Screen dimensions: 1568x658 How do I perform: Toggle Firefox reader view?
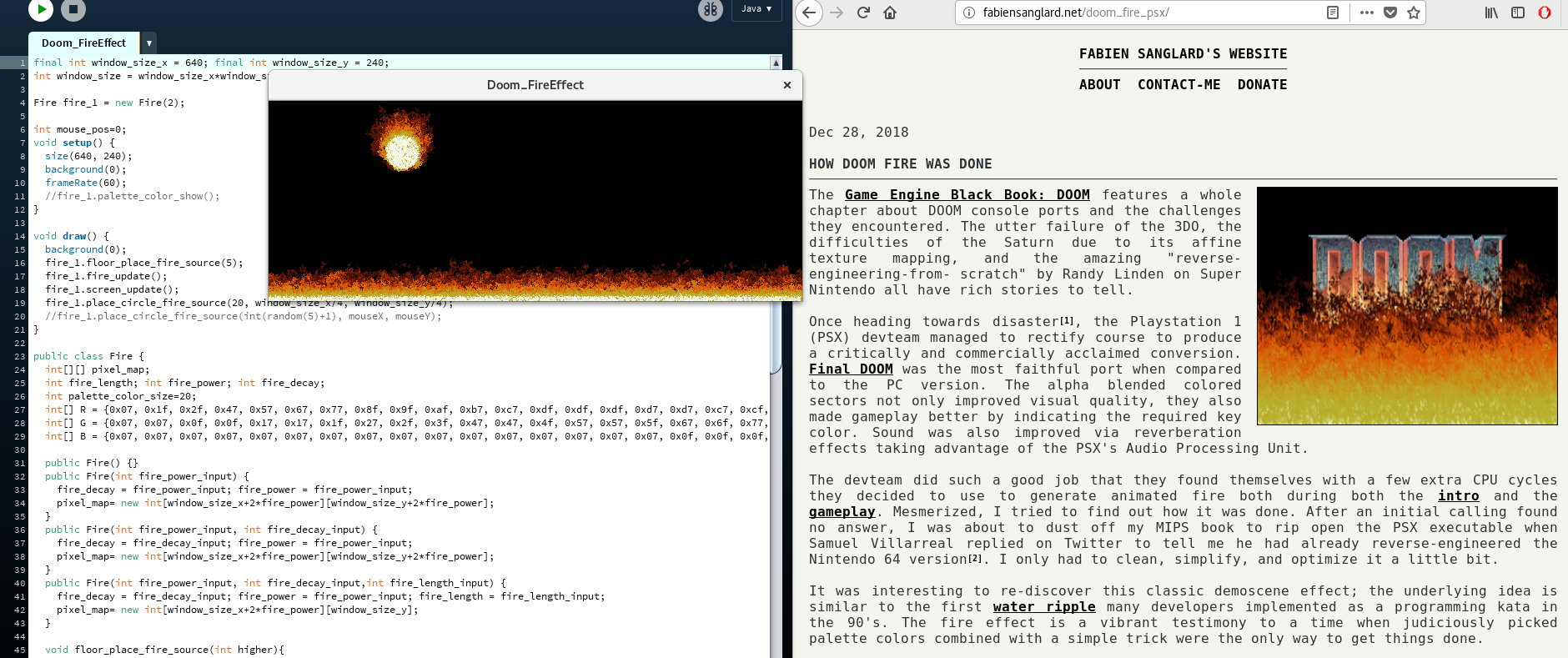click(1333, 13)
